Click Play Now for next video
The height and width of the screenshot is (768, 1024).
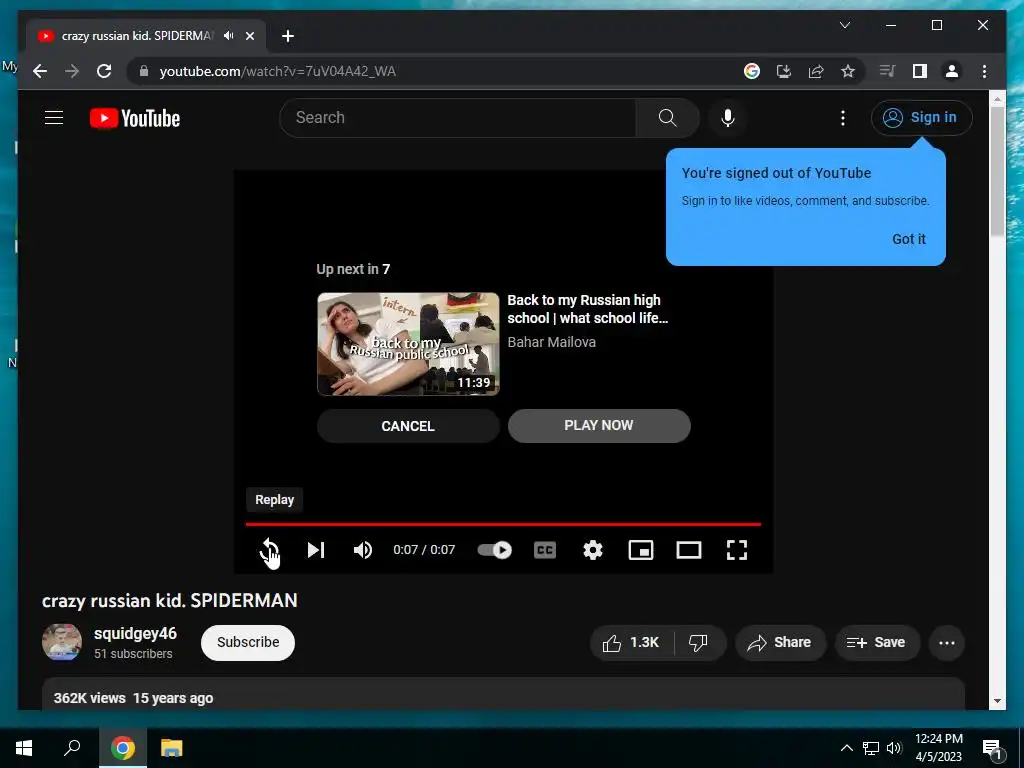(x=599, y=426)
